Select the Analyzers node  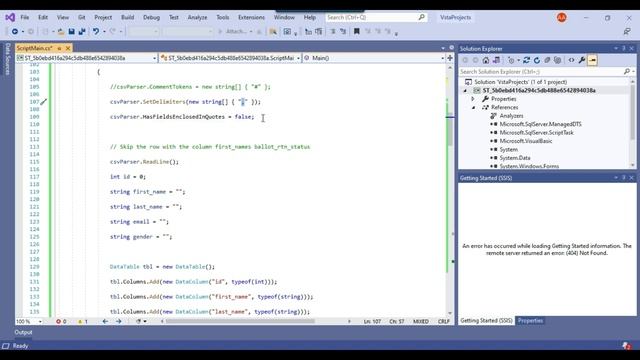coord(511,116)
